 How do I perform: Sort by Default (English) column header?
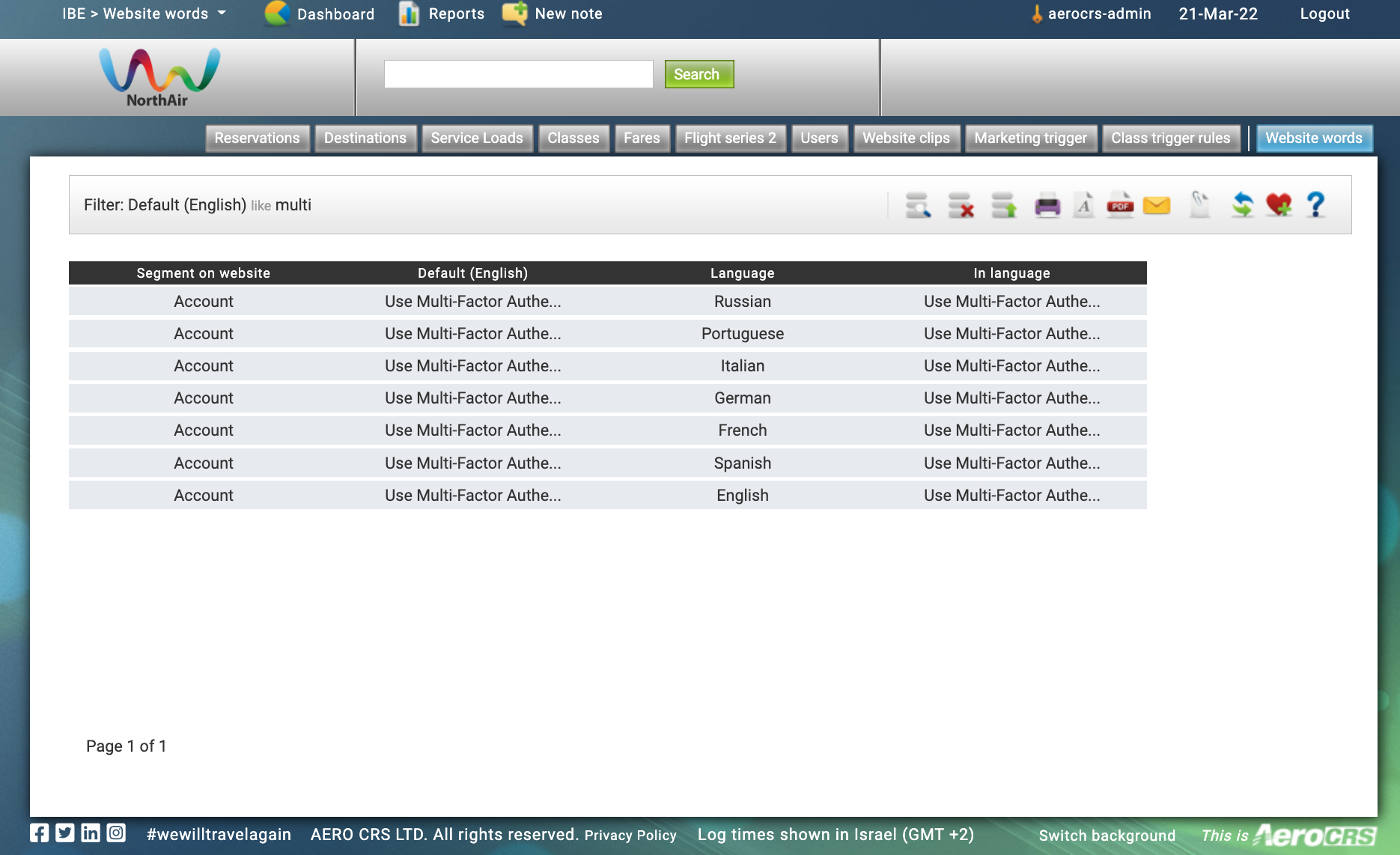[473, 273]
